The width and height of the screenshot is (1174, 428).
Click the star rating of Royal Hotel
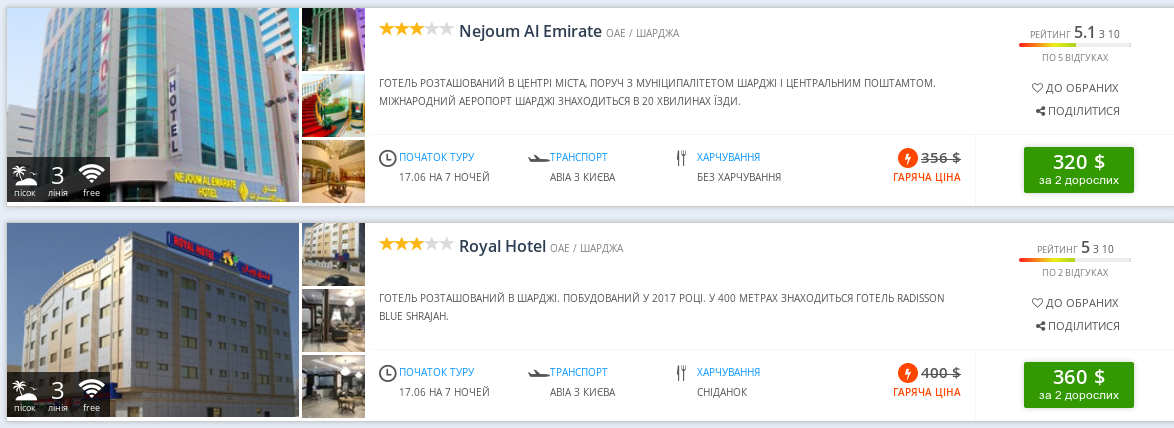point(415,245)
